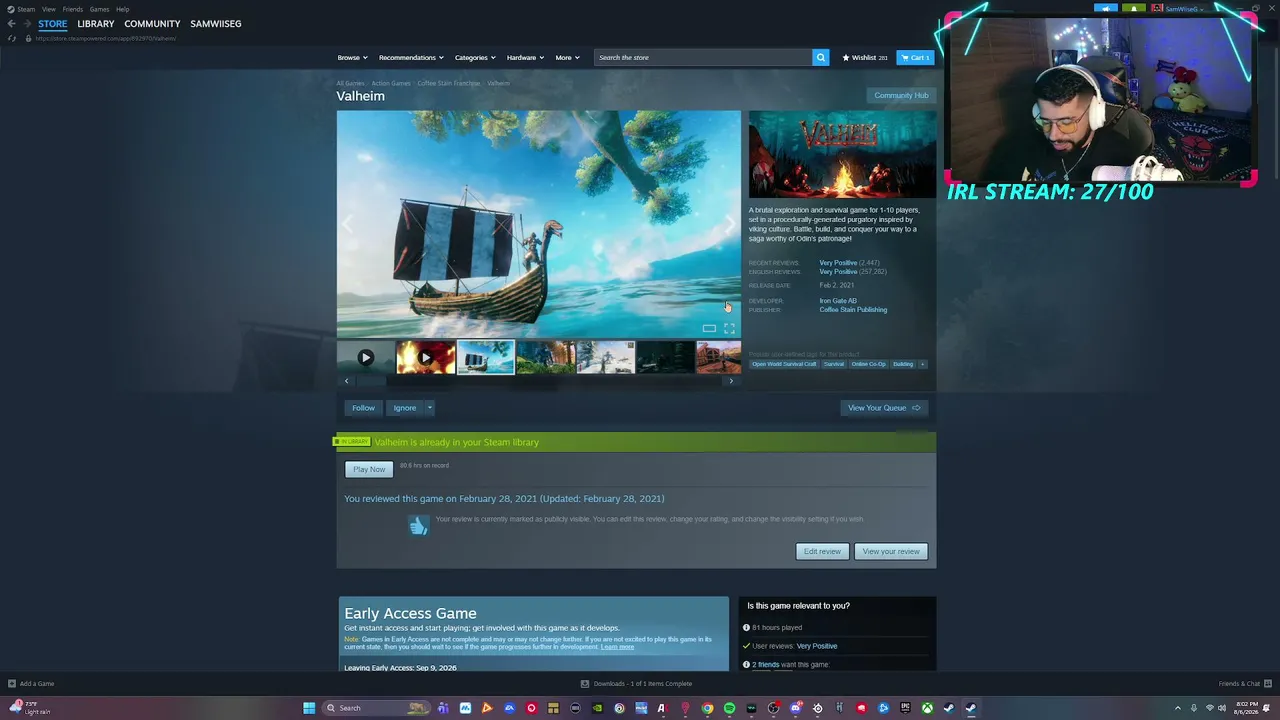Viewport: 1280px width, 720px height.
Task: Click the Steam forward navigation arrow
Action: [26, 24]
